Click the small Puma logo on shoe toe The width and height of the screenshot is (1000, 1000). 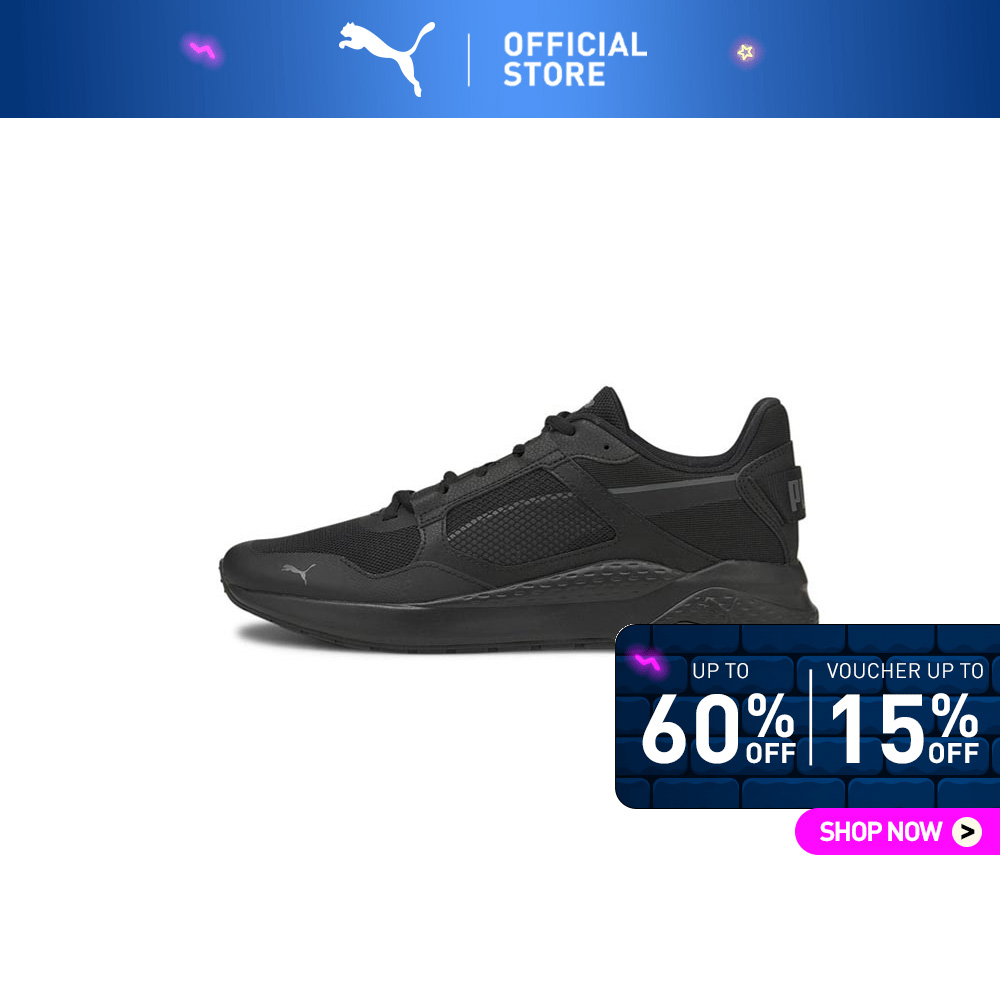point(298,572)
